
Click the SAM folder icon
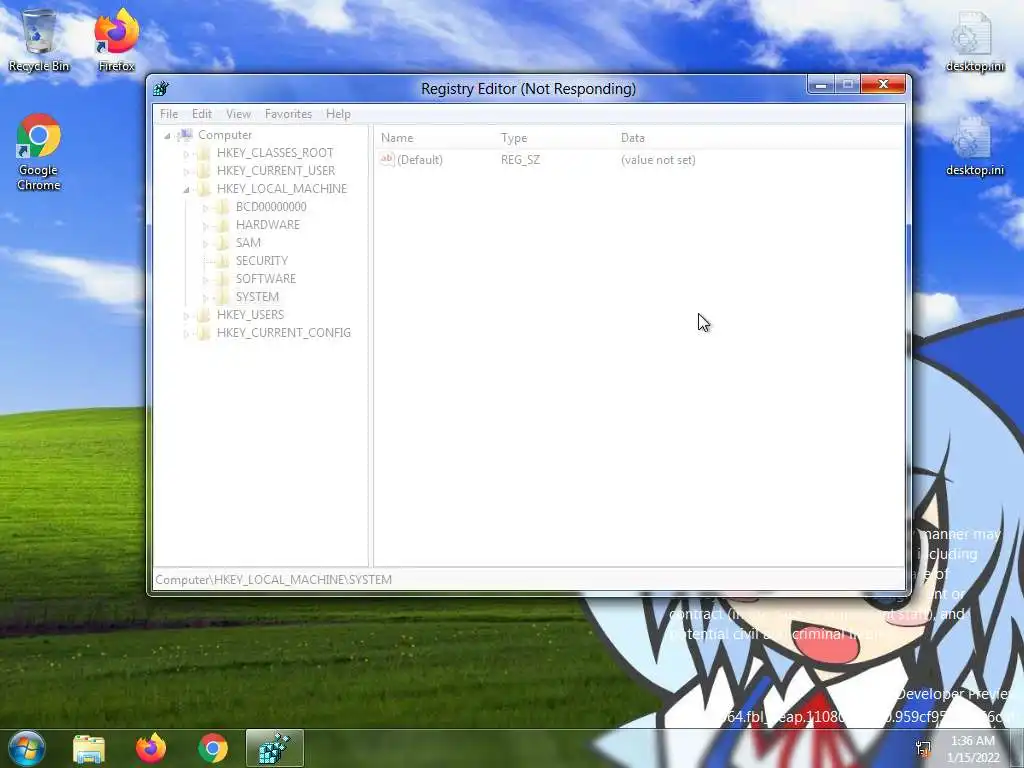coord(223,243)
